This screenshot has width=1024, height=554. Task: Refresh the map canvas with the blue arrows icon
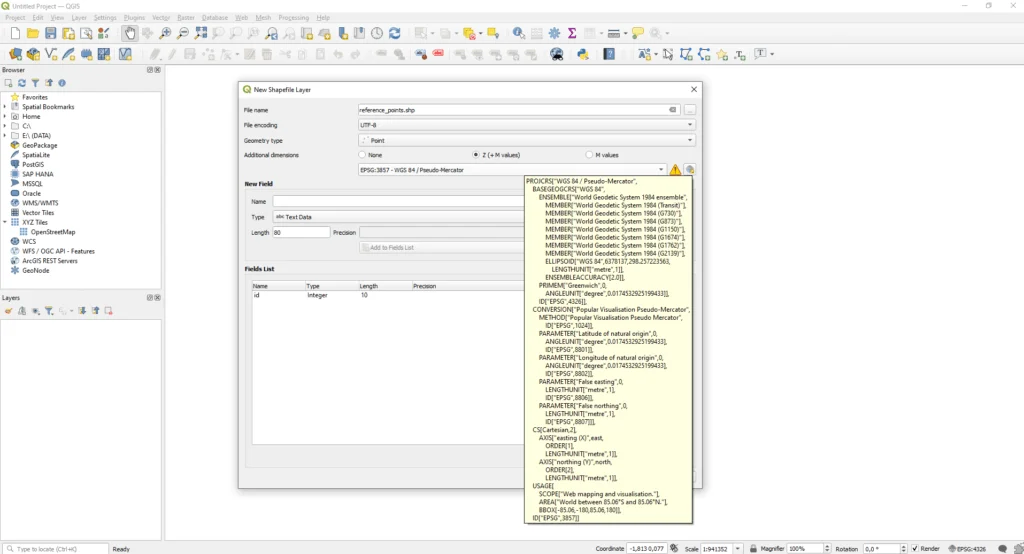pyautogui.click(x=394, y=33)
